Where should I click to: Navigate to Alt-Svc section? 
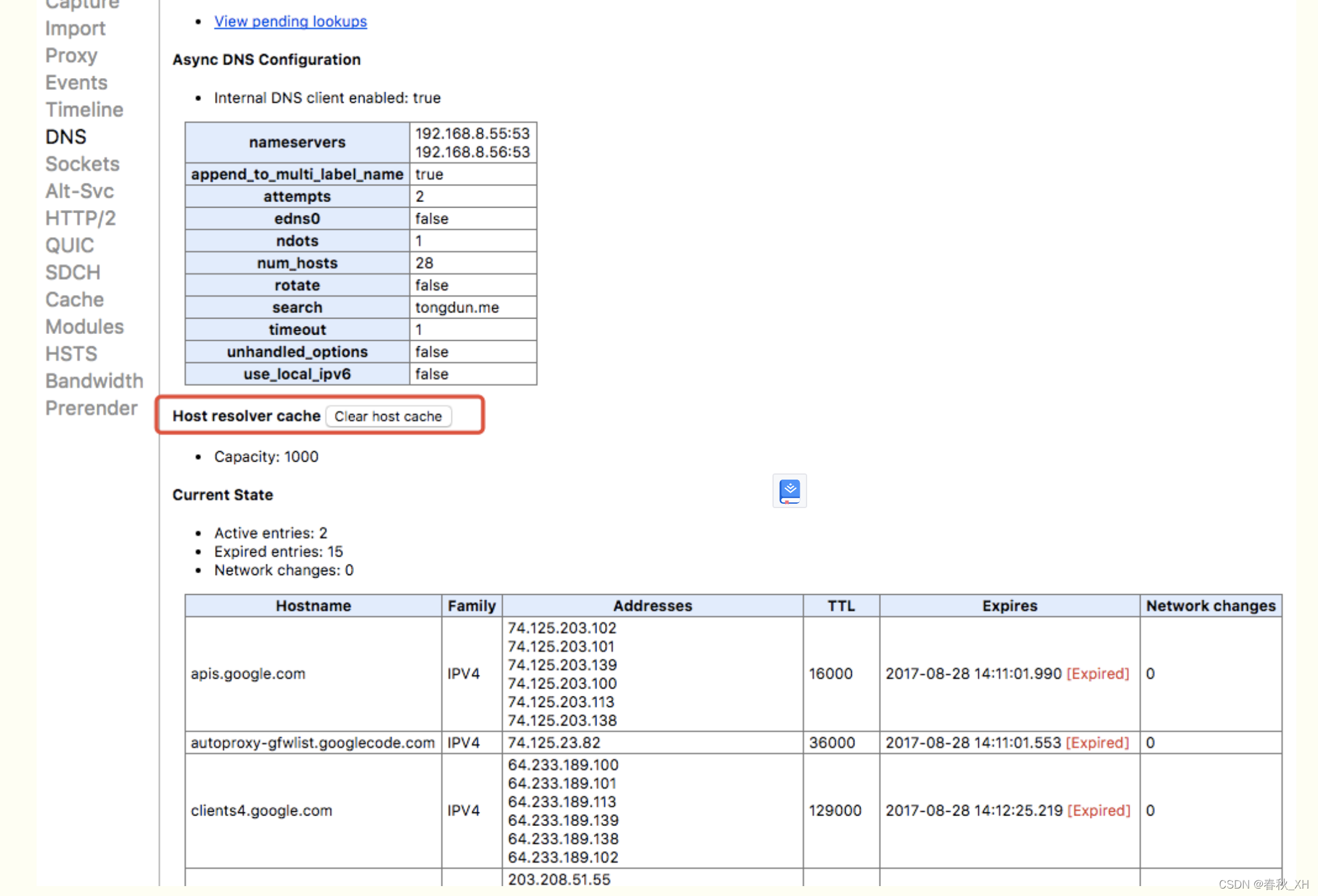coord(79,191)
